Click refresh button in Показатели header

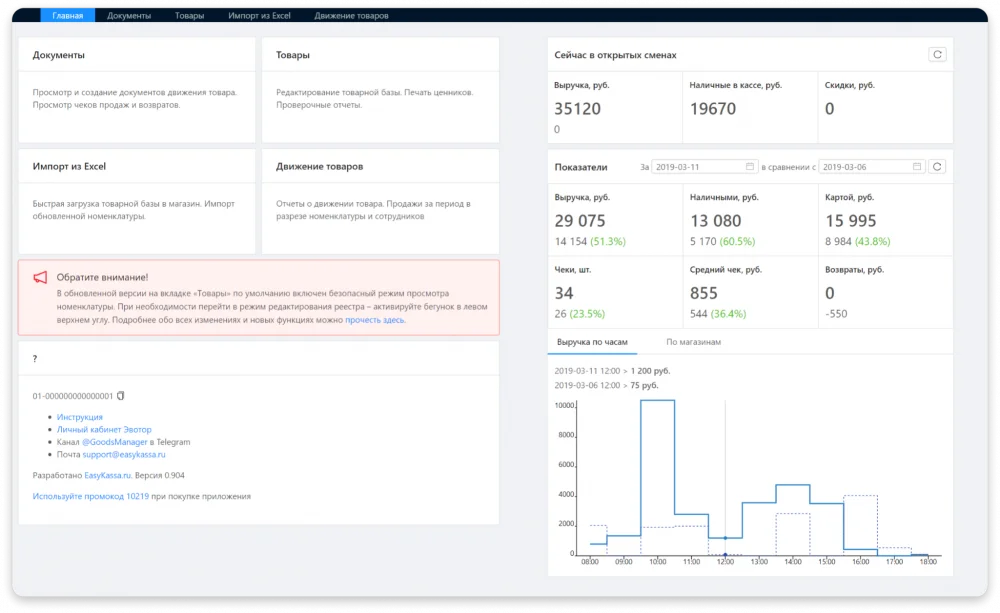[x=937, y=167]
